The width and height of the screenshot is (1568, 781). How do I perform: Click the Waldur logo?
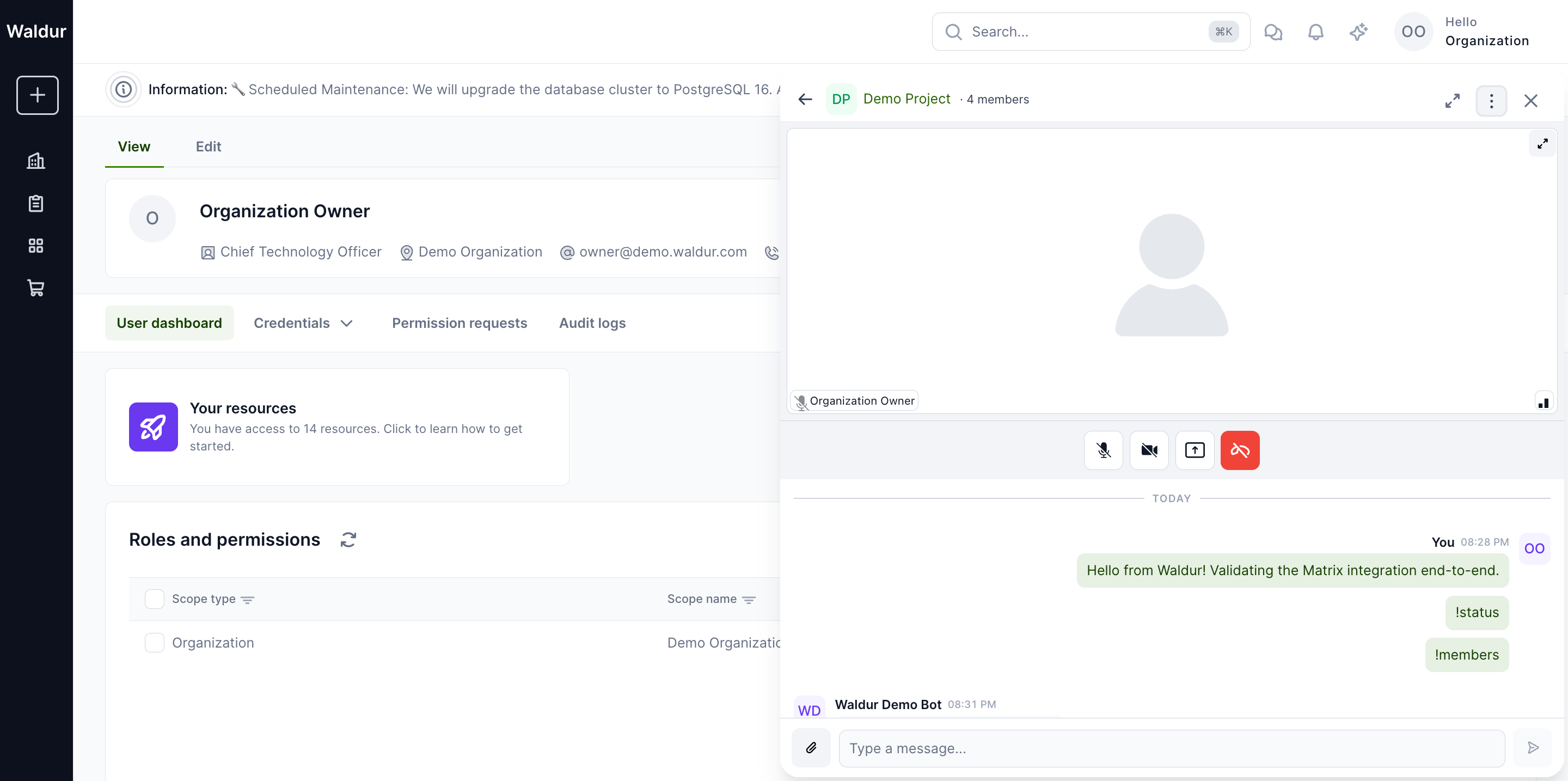tap(36, 31)
